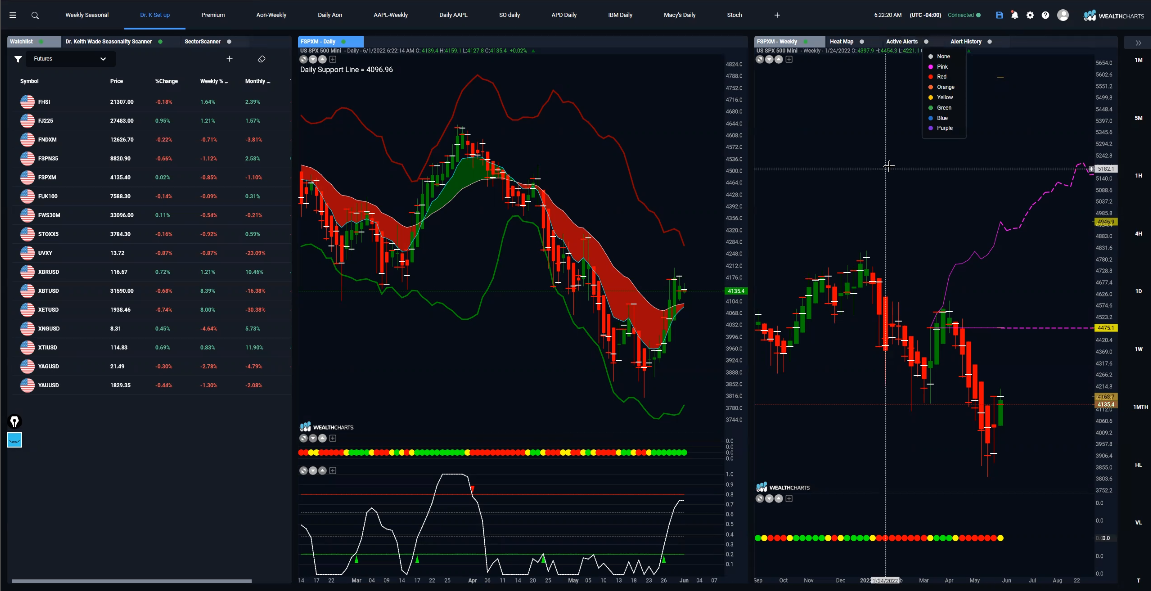Select the Green color option
1151x591 pixels.
click(944, 107)
